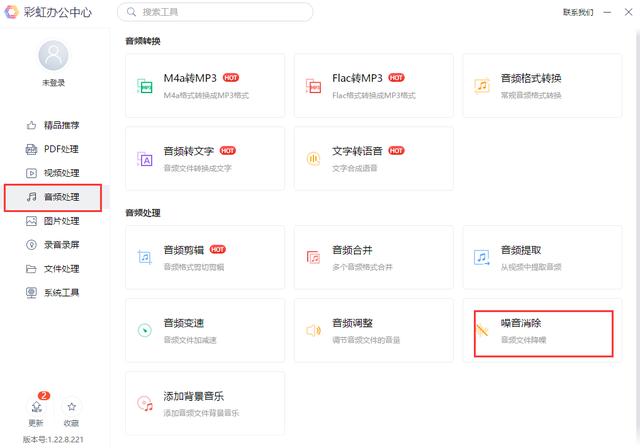
Task: Click the 未登录 login text
Action: click(53, 83)
